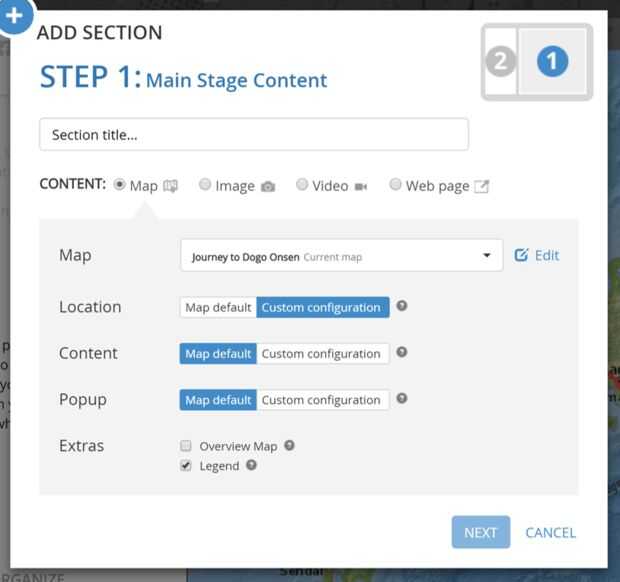The width and height of the screenshot is (620, 582).
Task: Click help icon beside Popup options
Action: click(x=402, y=398)
